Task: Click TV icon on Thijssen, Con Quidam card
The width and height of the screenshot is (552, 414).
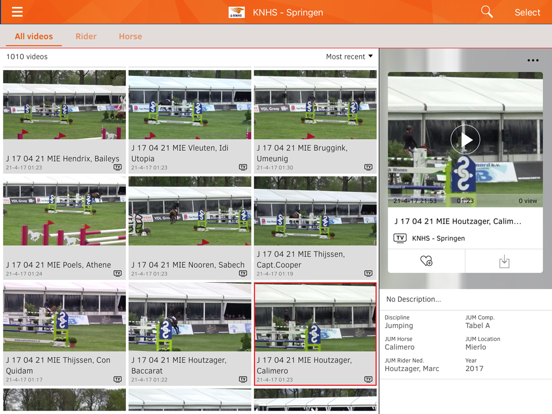Action: coord(118,380)
